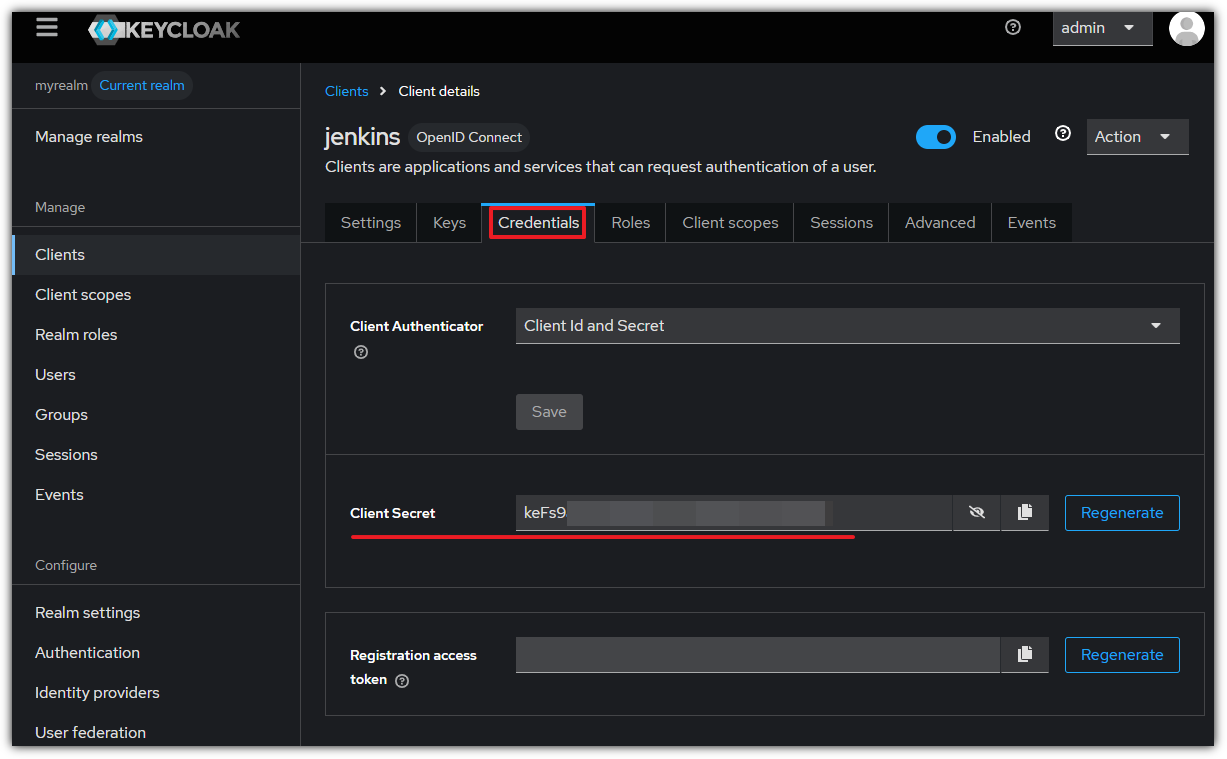Open the hamburger navigation menu
This screenshot has height=759, width=1227.
coord(47,28)
